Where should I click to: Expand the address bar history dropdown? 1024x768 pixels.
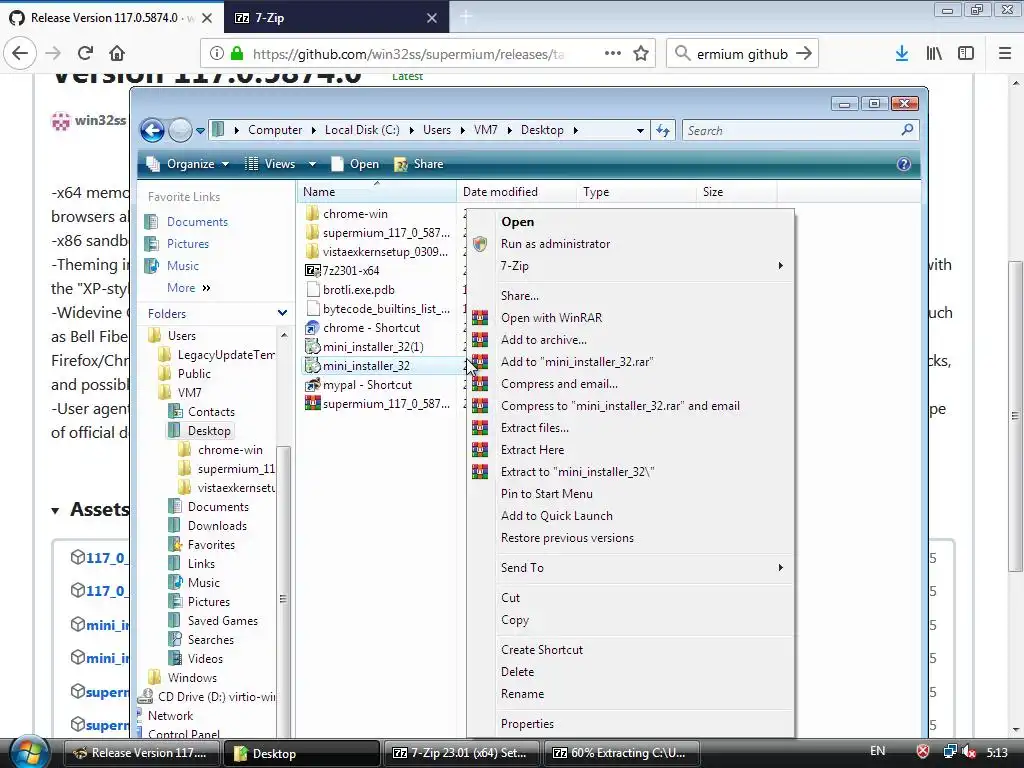tap(640, 131)
